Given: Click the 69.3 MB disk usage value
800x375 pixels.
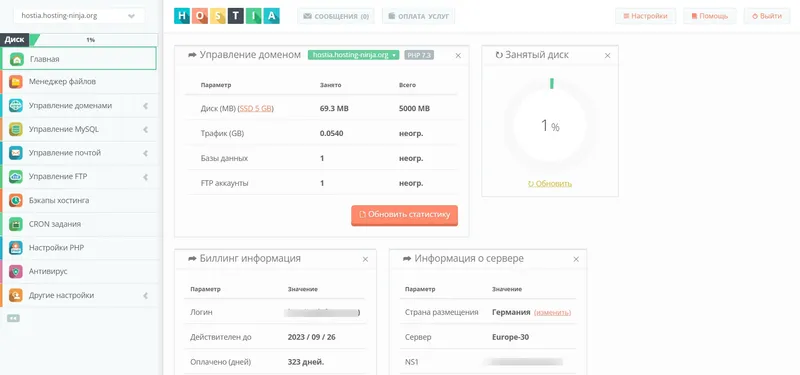Looking at the screenshot, I should click(x=334, y=109).
